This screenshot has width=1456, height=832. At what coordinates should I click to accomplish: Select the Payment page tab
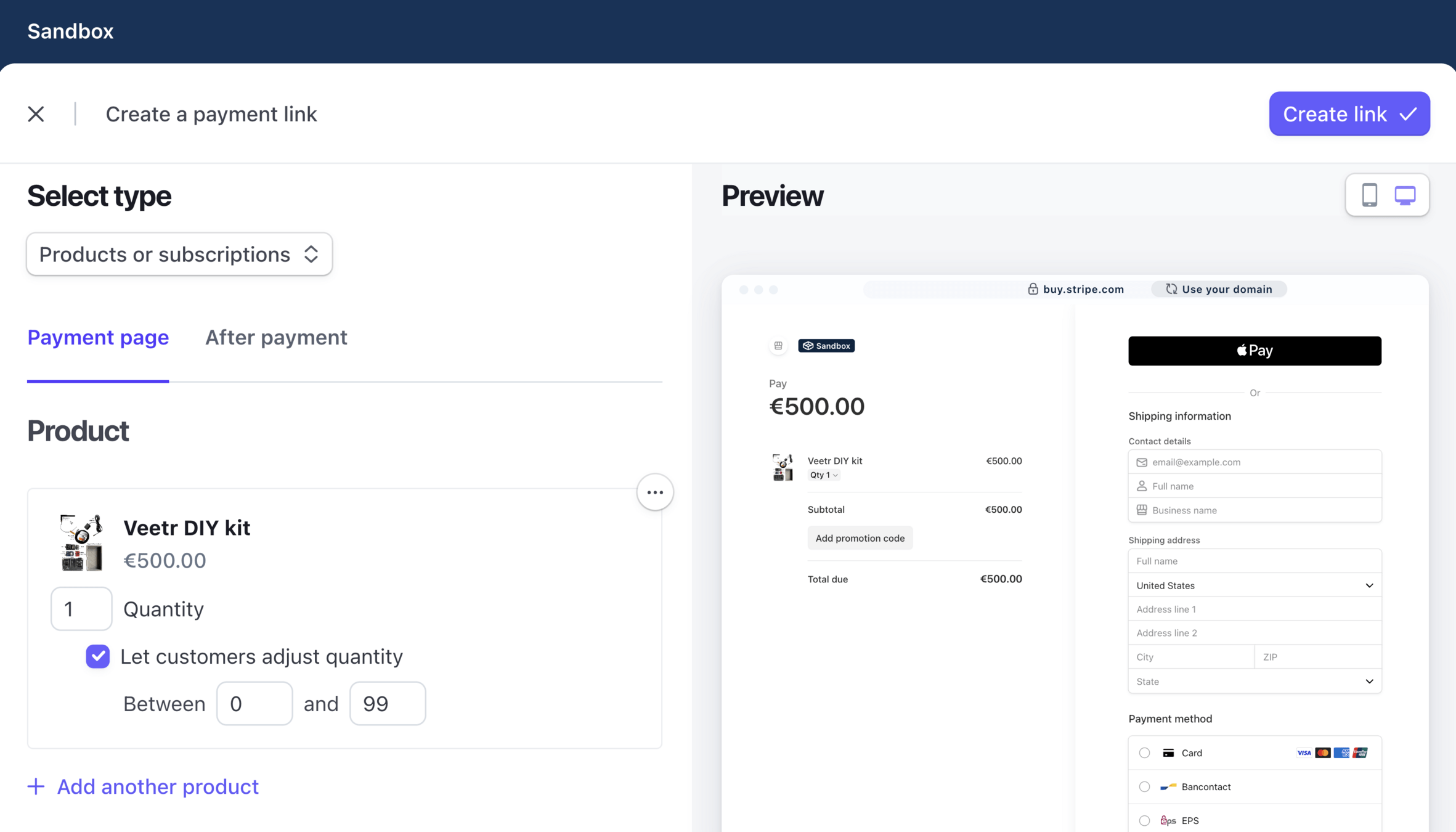pos(98,337)
